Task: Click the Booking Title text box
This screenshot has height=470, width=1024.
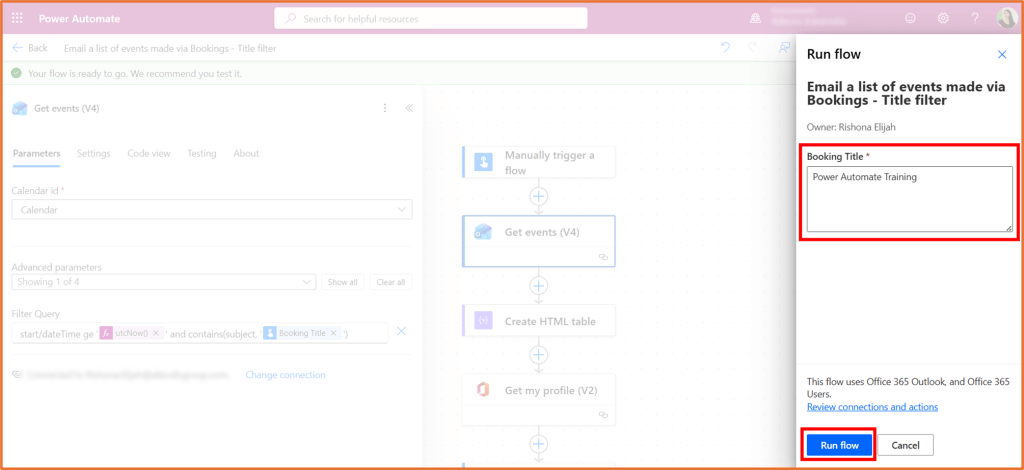Action: [x=910, y=199]
